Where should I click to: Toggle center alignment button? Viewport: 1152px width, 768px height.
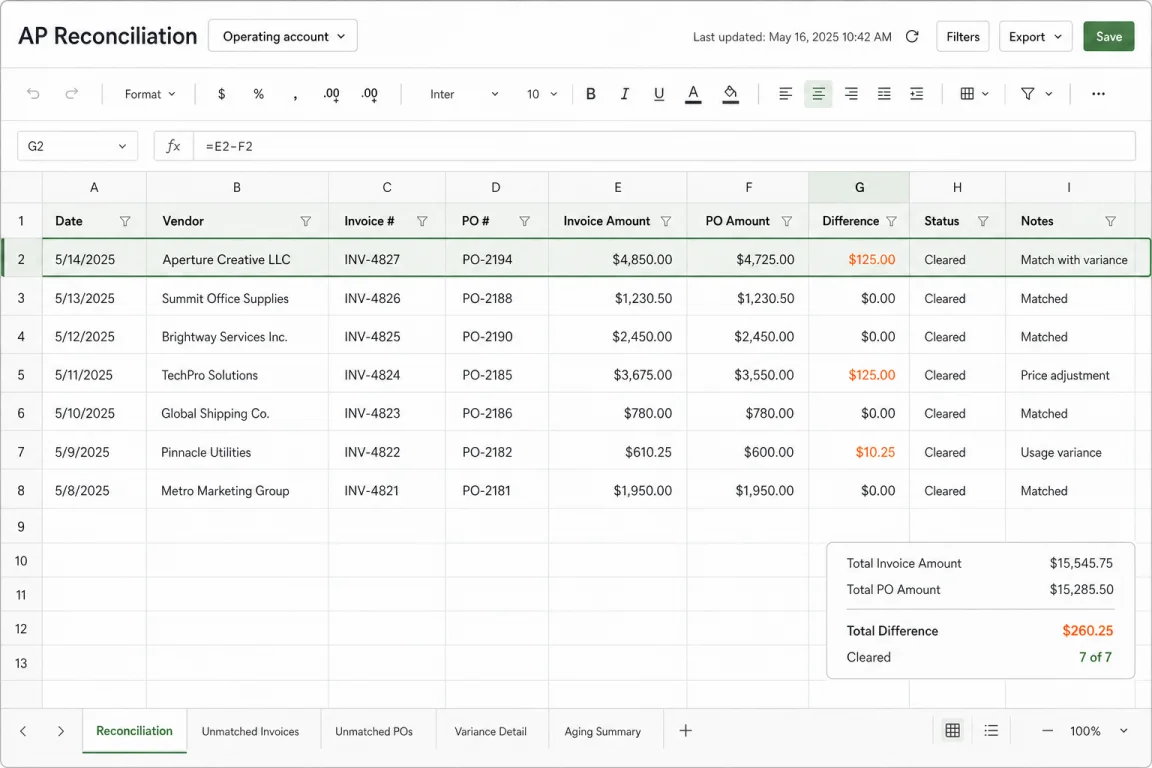(x=818, y=94)
